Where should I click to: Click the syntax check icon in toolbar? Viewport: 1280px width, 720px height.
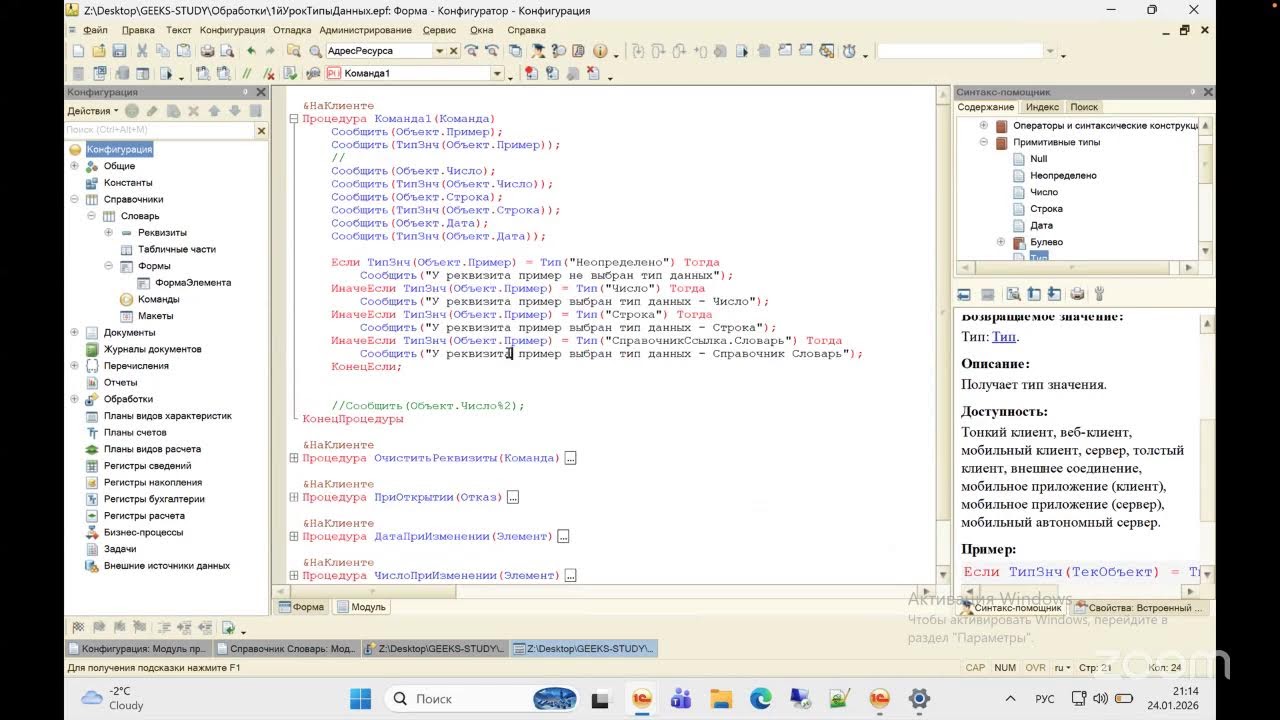[x=290, y=73]
